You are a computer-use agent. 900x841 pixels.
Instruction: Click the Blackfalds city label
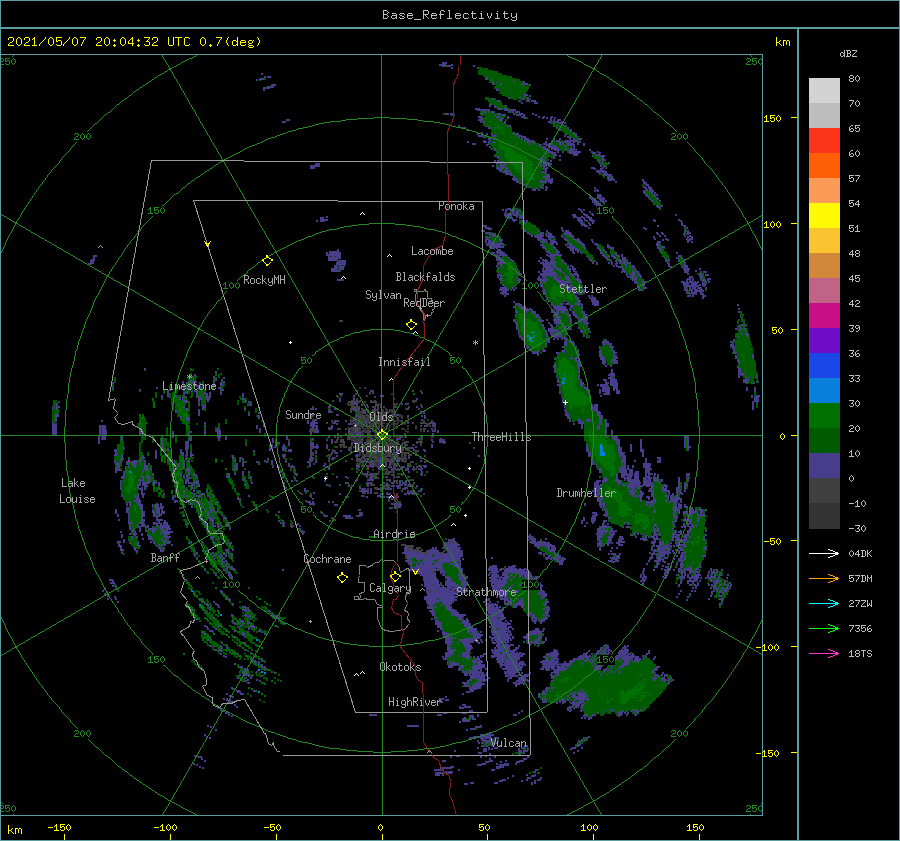[425, 277]
